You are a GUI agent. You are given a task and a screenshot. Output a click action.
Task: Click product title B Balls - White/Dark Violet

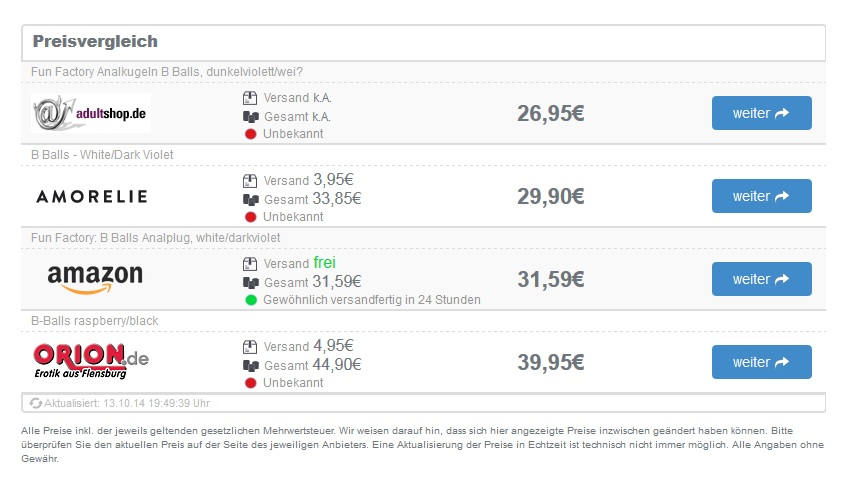pyautogui.click(x=102, y=155)
